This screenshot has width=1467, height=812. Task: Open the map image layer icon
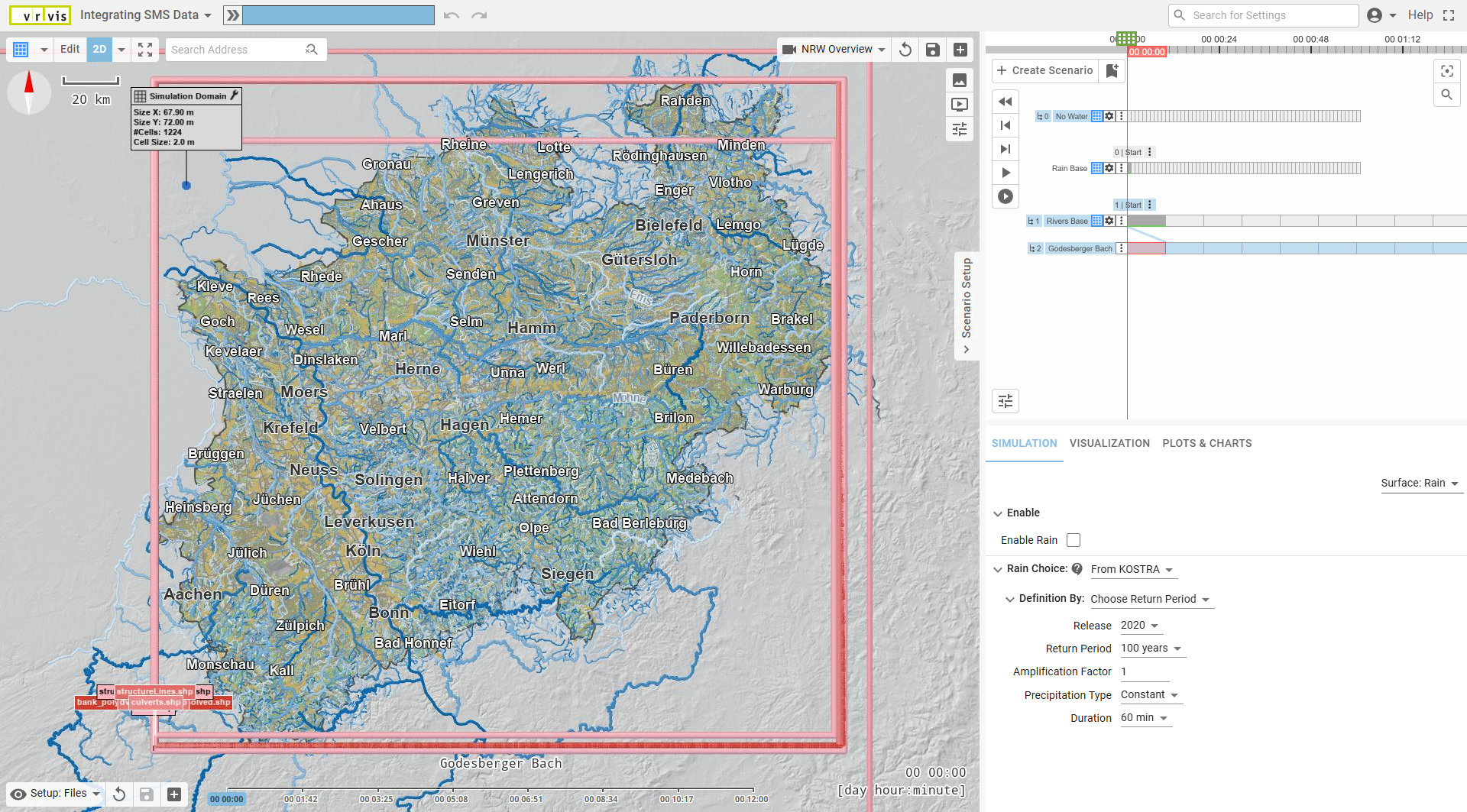click(960, 80)
